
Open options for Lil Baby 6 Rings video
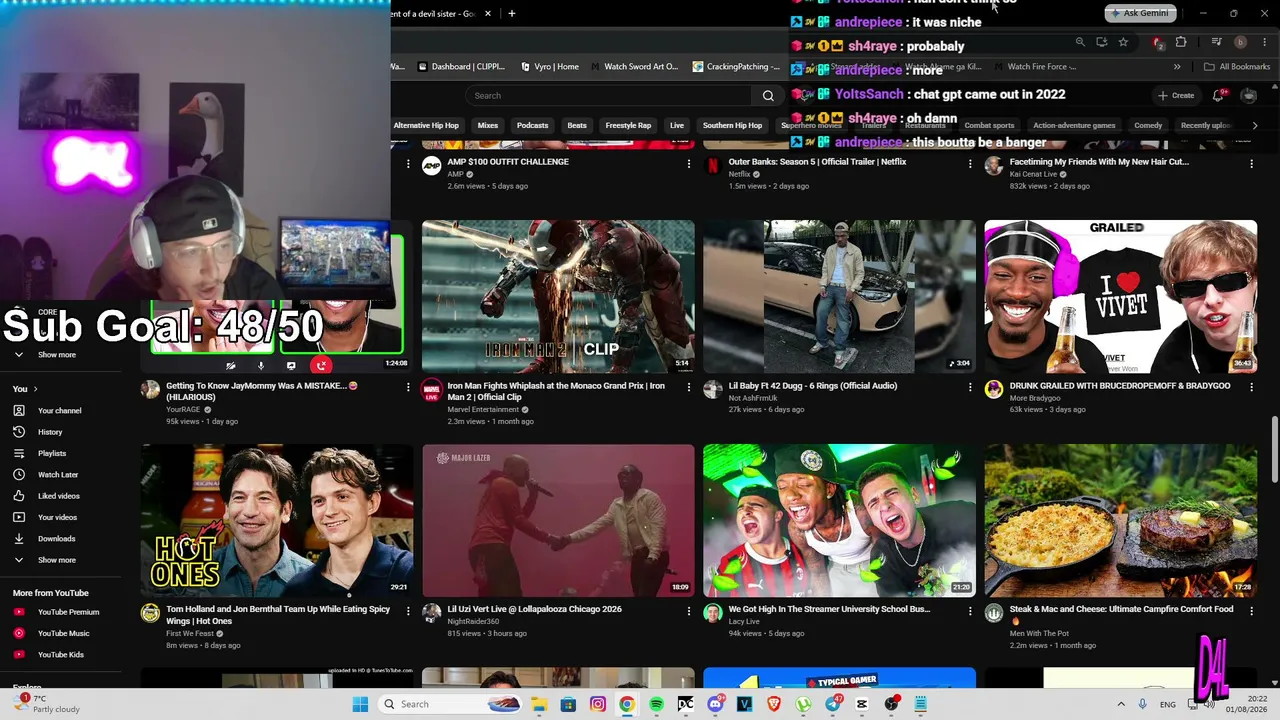point(970,387)
